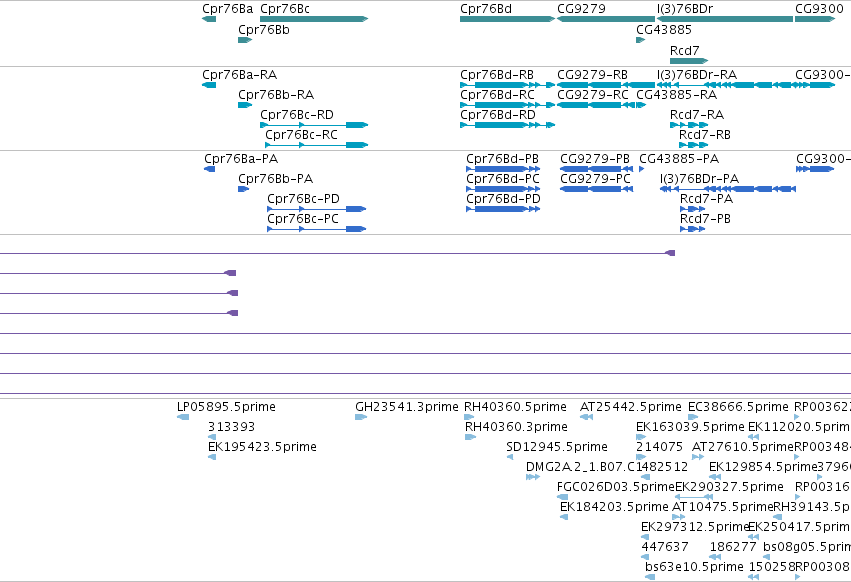Click EST label 447637

click(x=665, y=548)
